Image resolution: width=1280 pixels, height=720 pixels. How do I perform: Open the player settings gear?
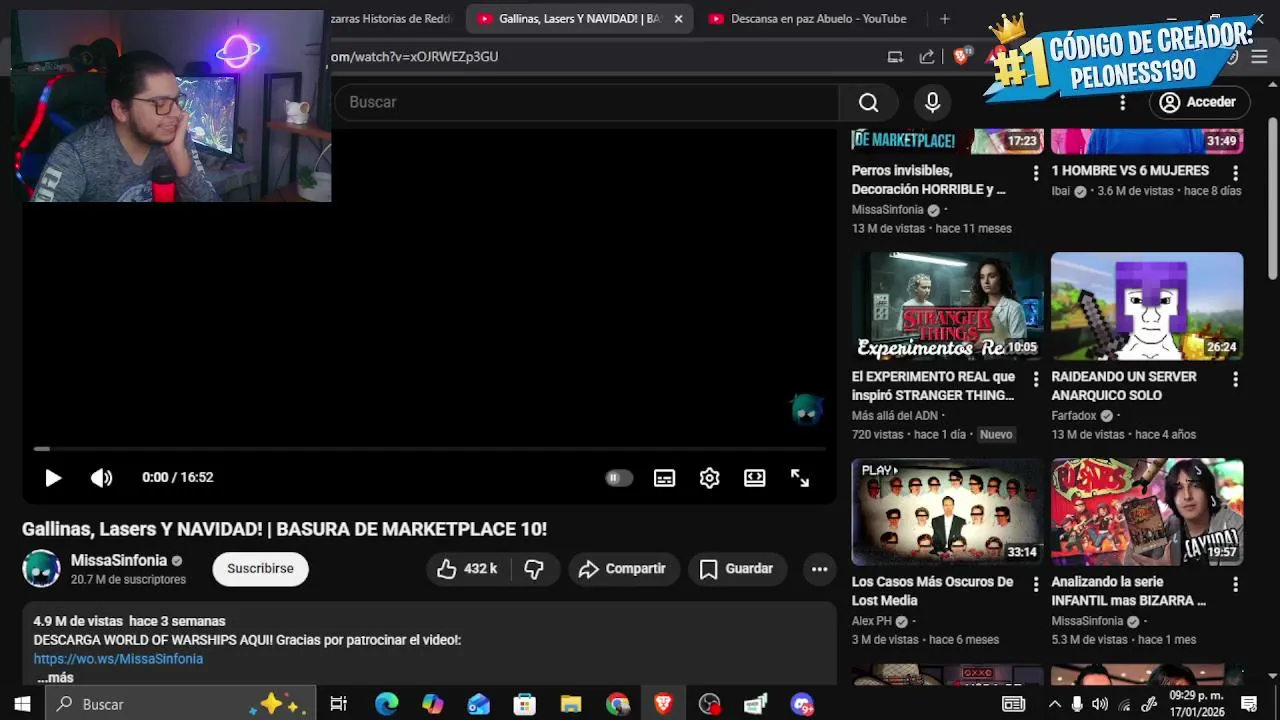coord(709,478)
